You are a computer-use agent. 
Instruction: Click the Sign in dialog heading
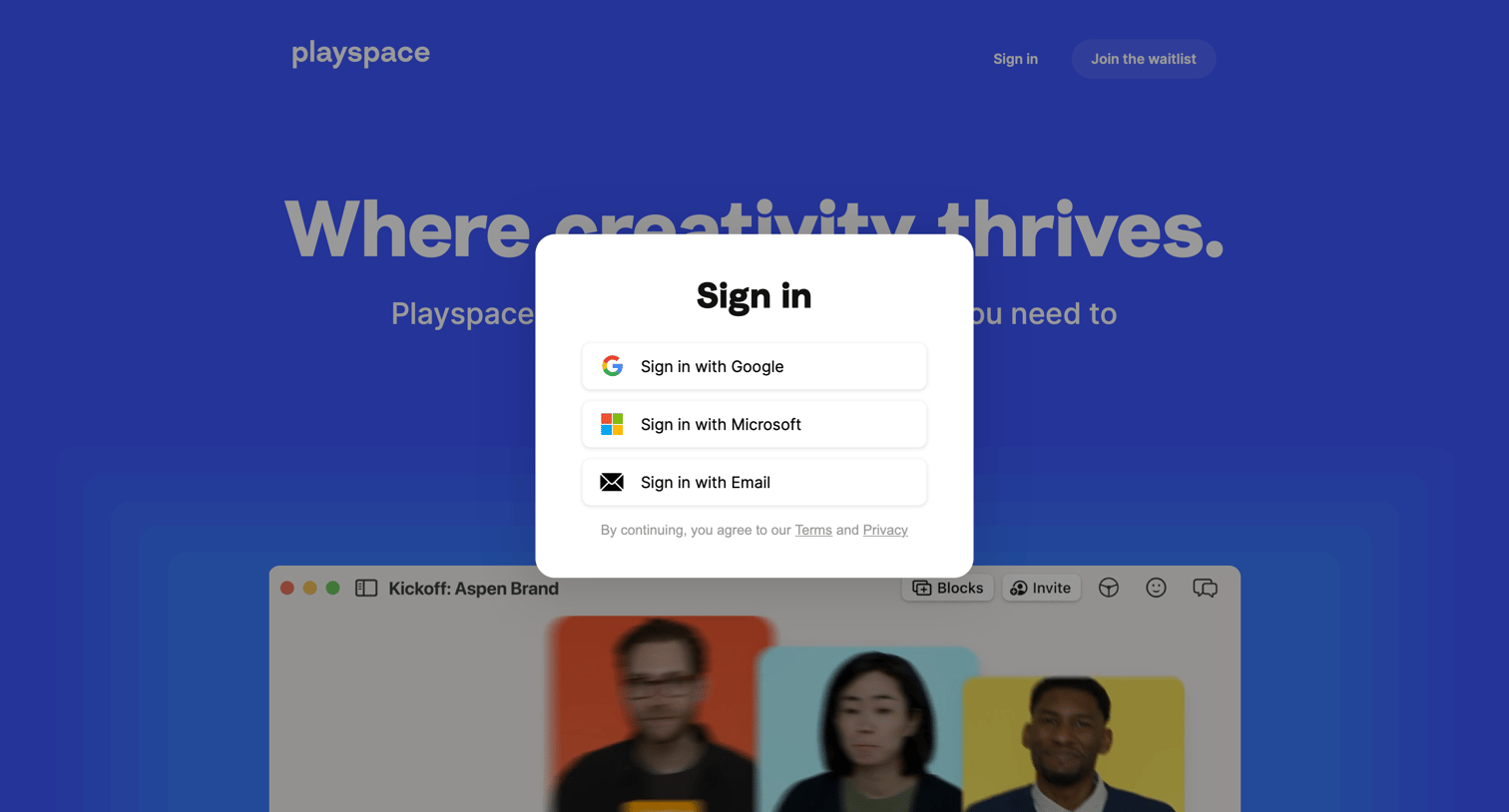754,295
